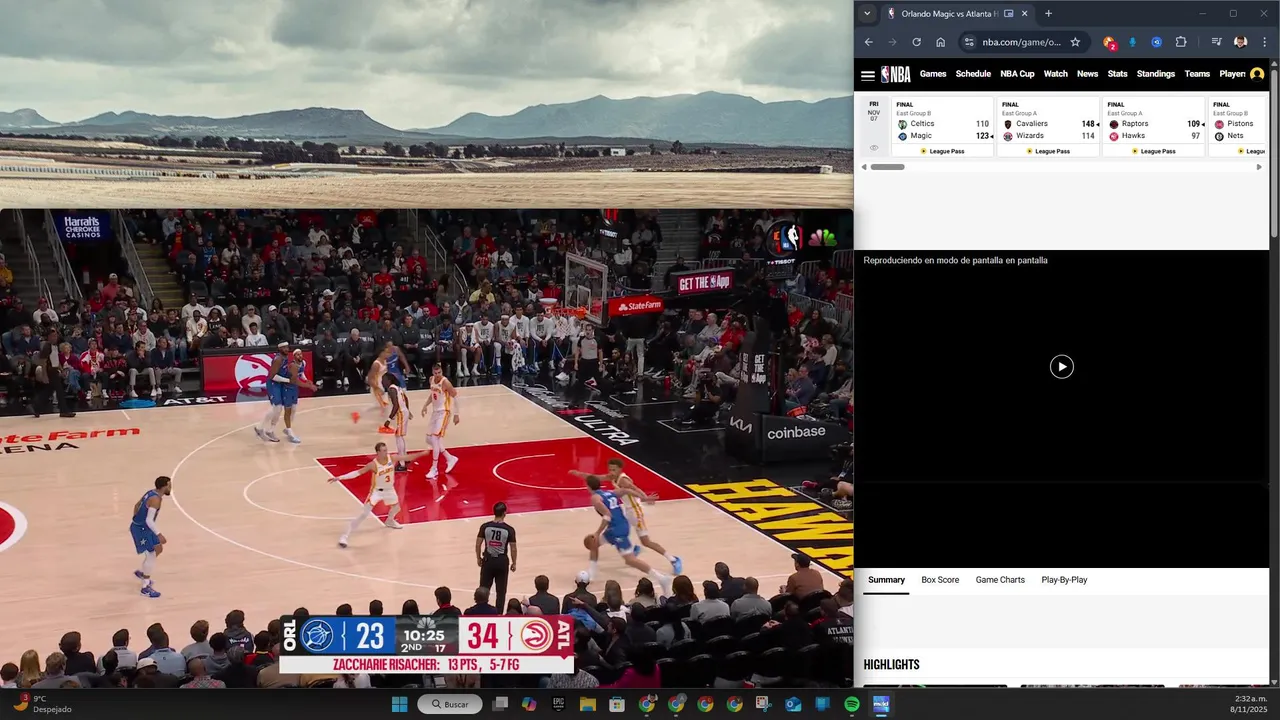Open the taskbar clock showing 2:32 a.m.
Screen dimensions: 1280x720
click(x=1249, y=704)
